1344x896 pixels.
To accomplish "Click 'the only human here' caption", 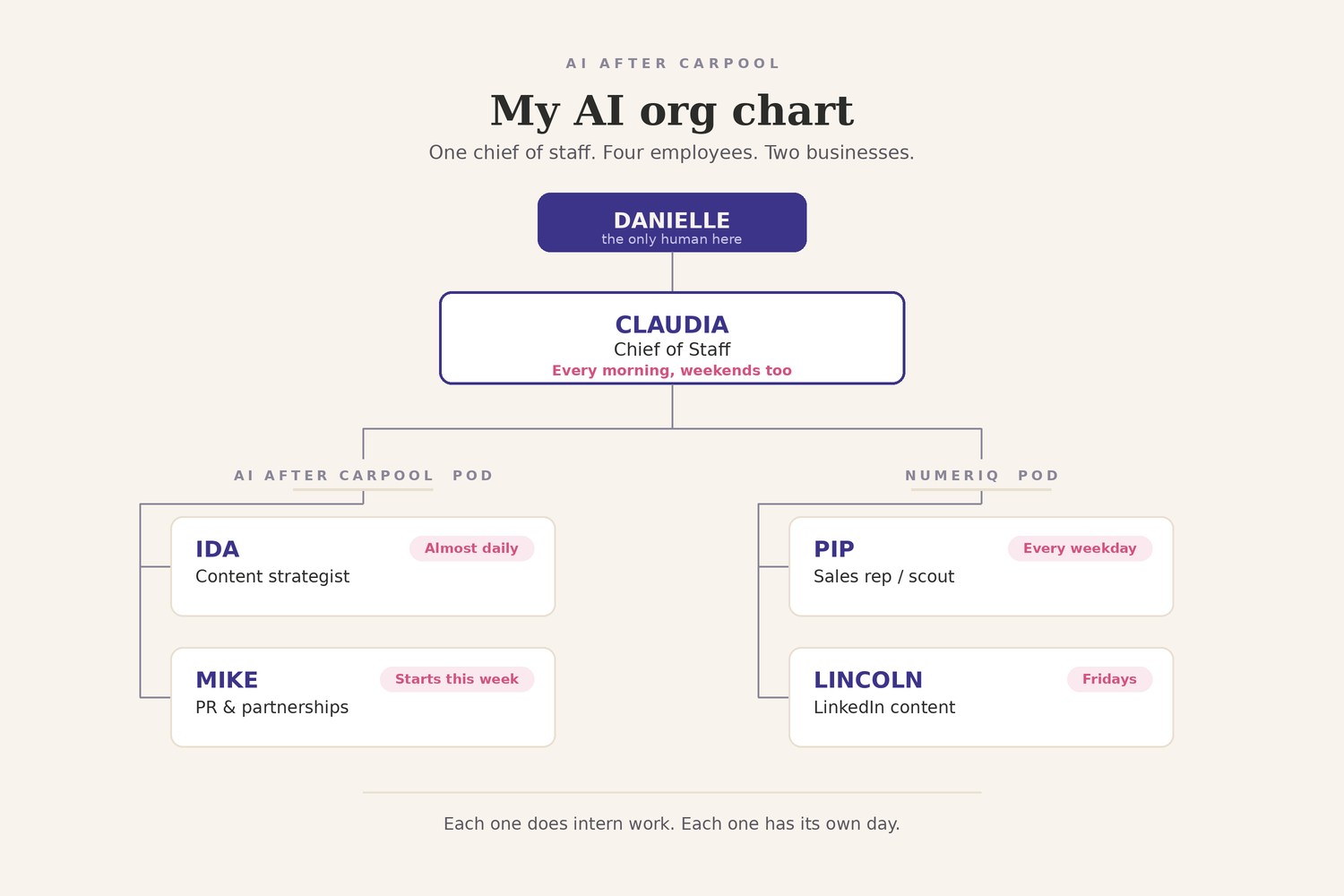I will tap(672, 239).
